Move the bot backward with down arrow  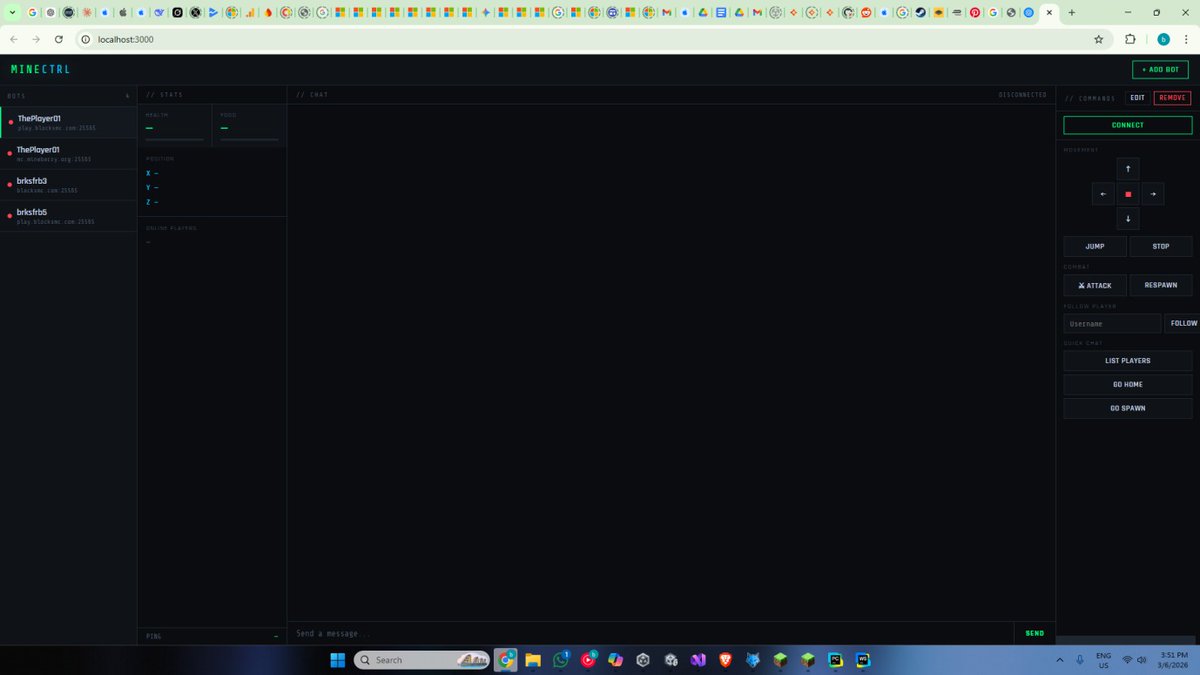point(1127,219)
